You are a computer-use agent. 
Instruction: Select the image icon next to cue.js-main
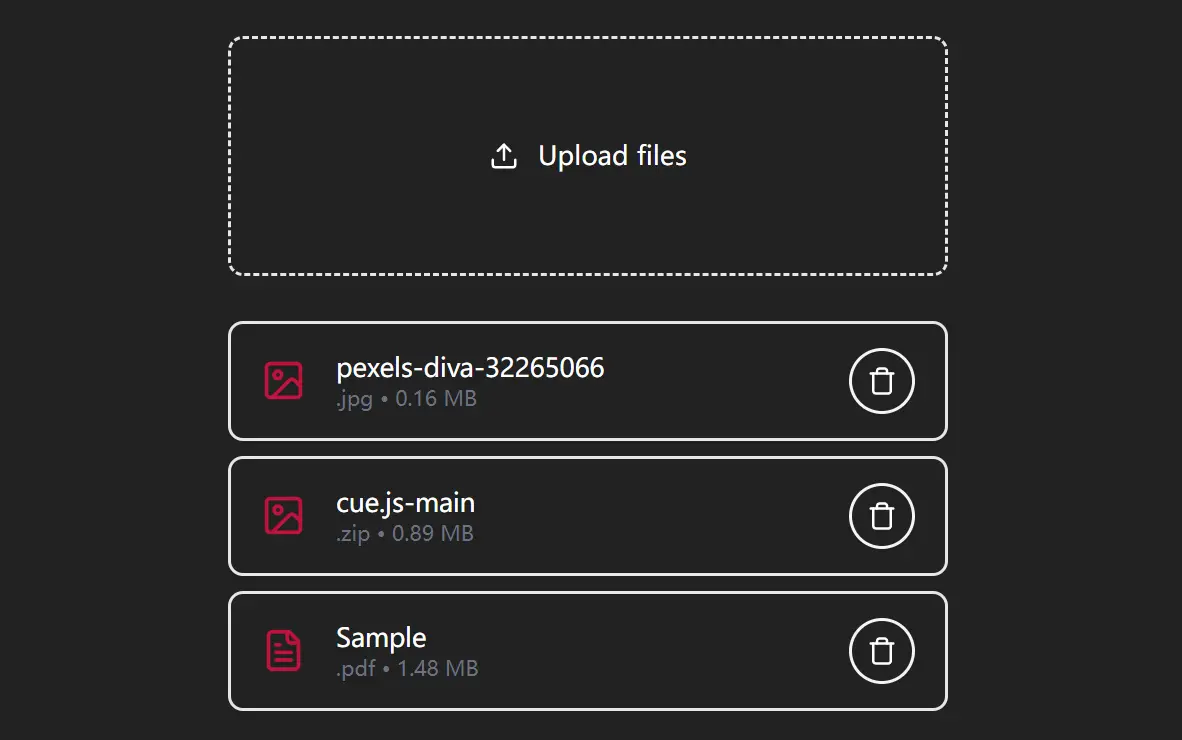click(x=283, y=516)
